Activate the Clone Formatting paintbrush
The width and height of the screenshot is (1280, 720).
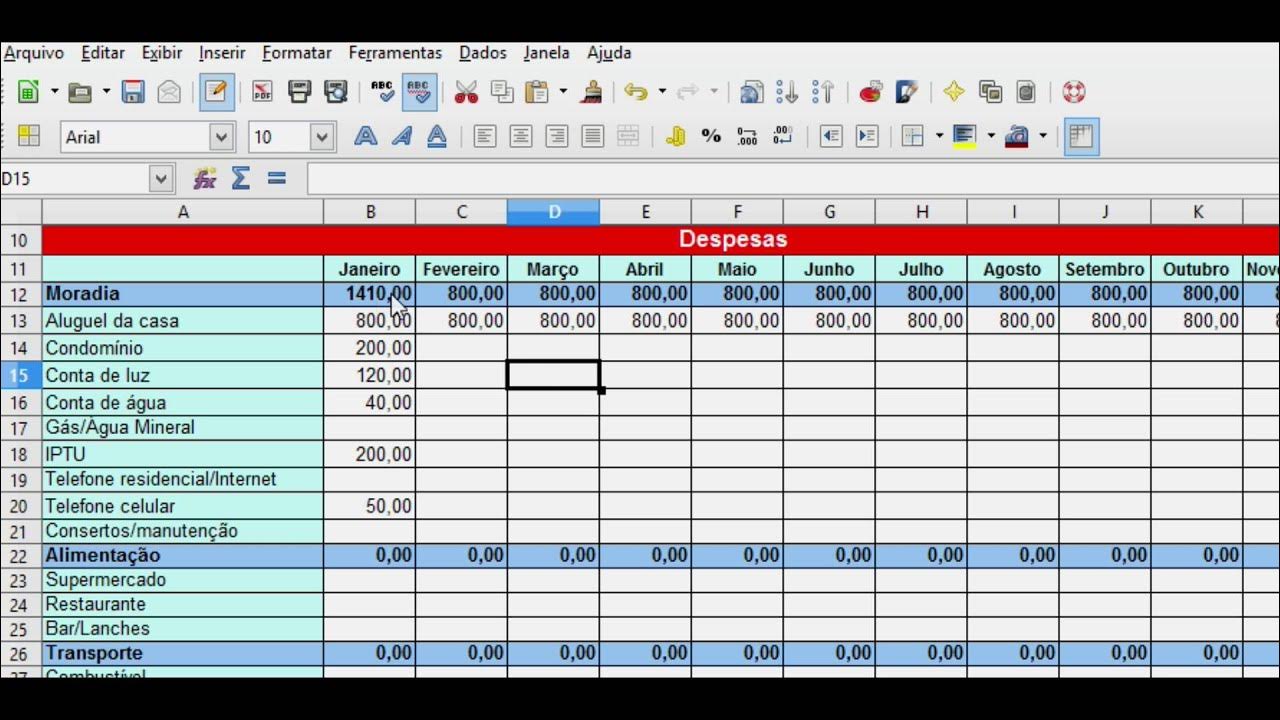(x=592, y=91)
